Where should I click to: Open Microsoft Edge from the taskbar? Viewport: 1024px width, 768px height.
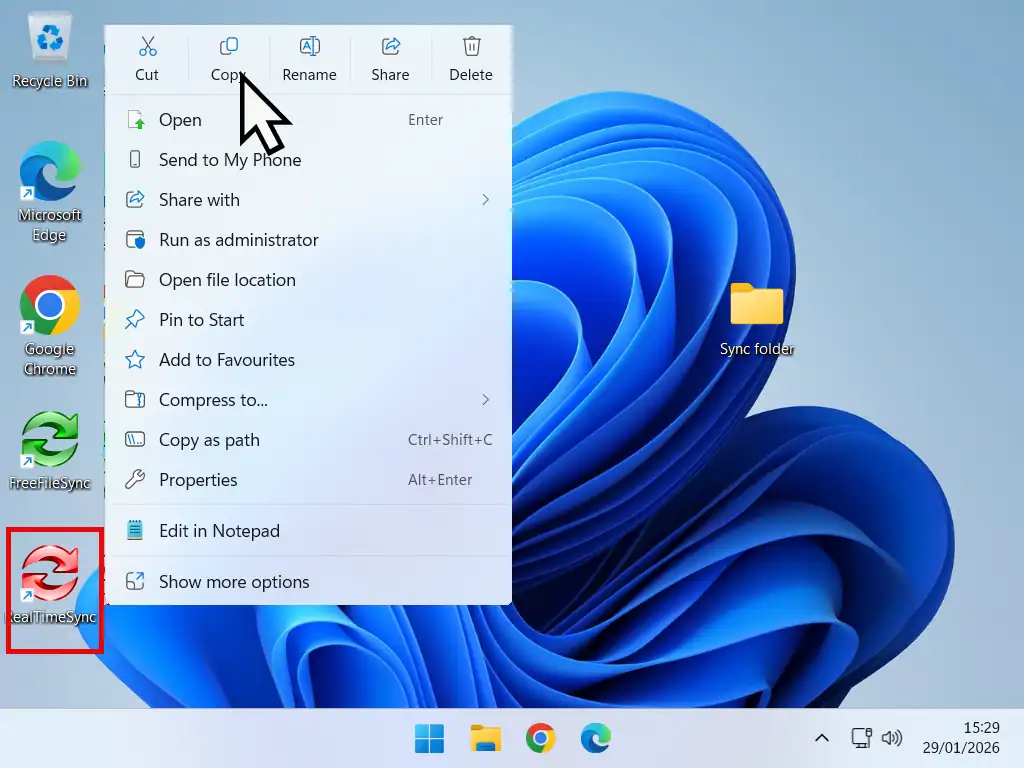(596, 738)
